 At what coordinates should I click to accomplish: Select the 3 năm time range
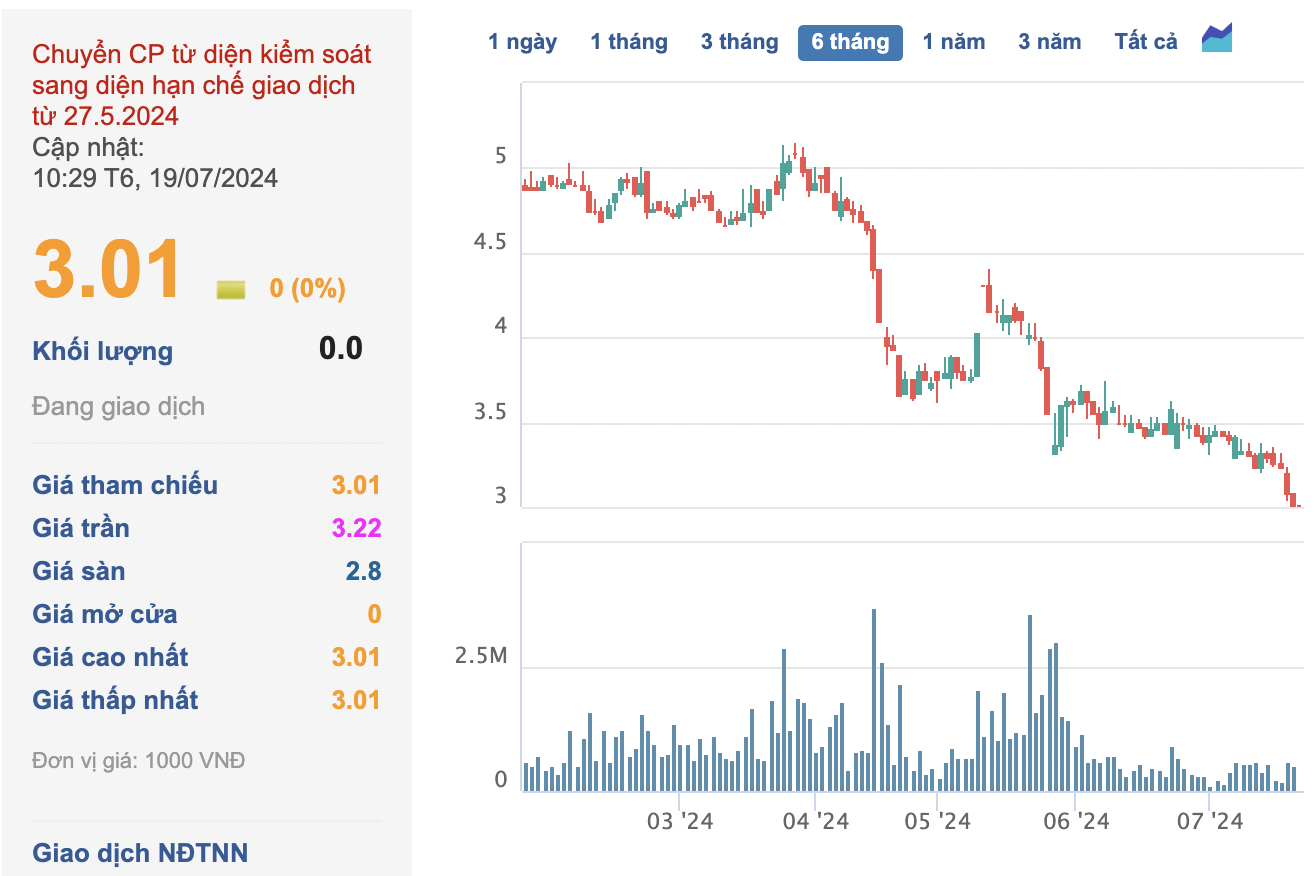click(x=1050, y=42)
